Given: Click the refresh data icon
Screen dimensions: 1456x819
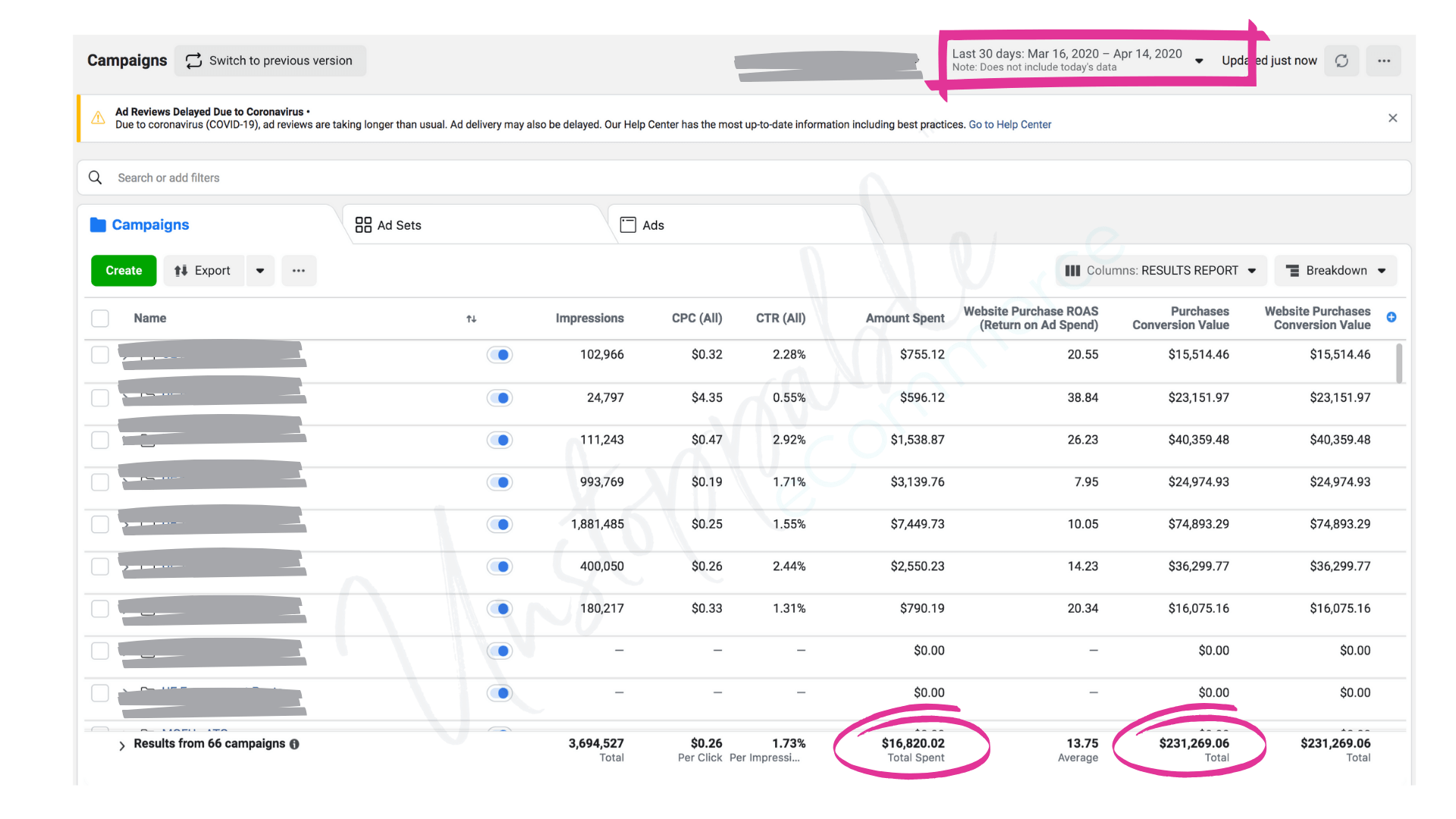Looking at the screenshot, I should point(1341,61).
